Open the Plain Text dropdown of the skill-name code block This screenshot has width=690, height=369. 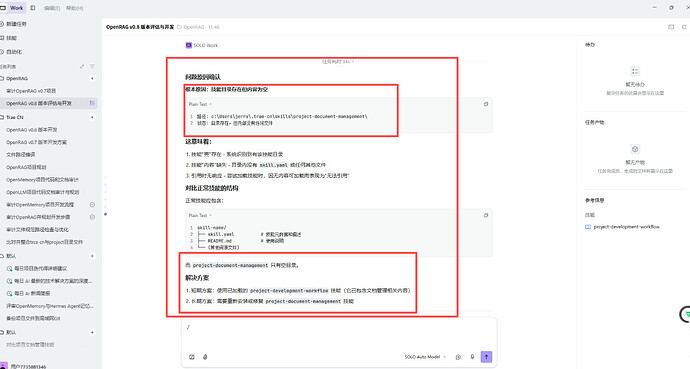(200, 216)
